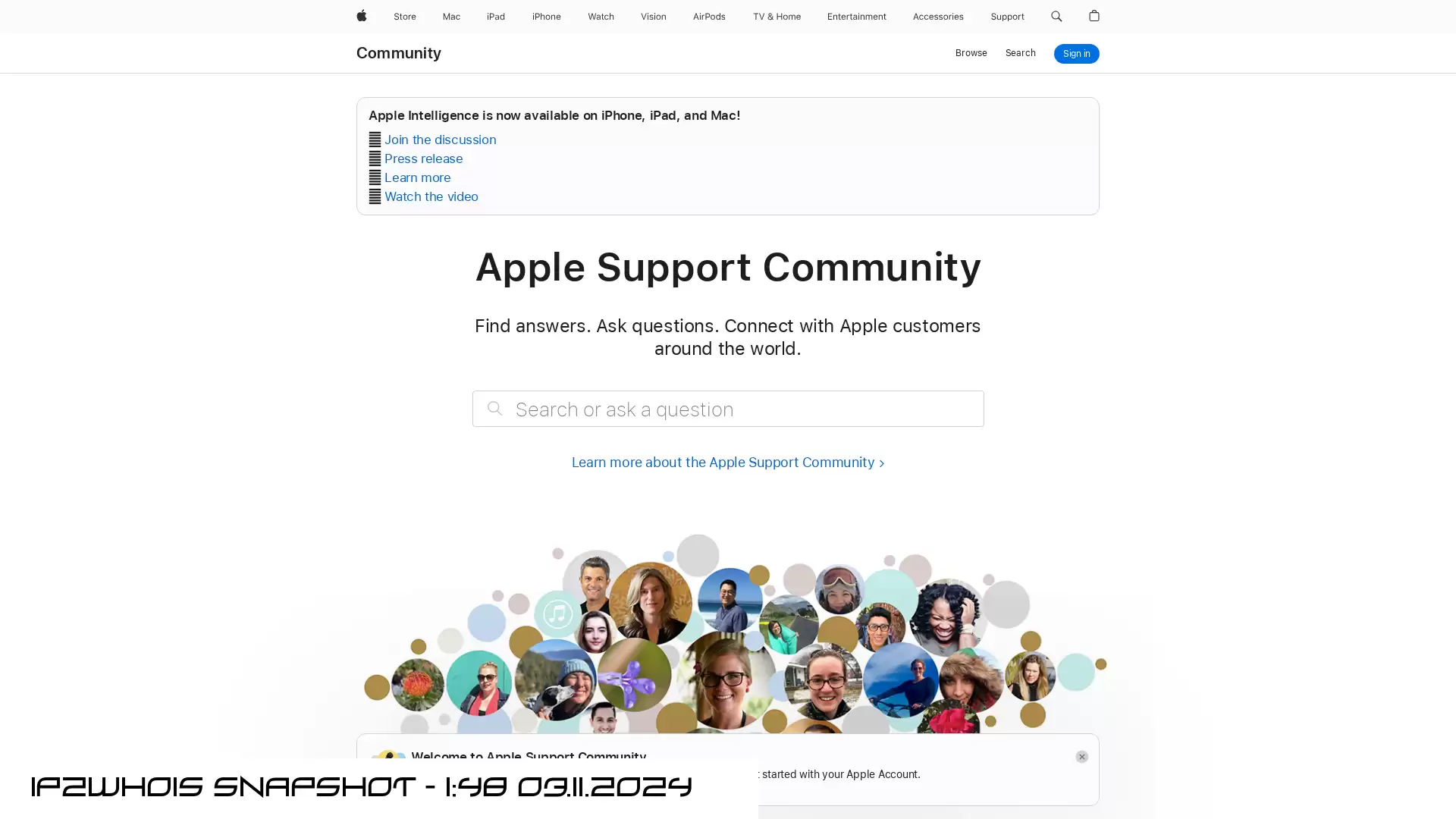Click the shopping bag icon
The width and height of the screenshot is (1456, 819).
1094,16
